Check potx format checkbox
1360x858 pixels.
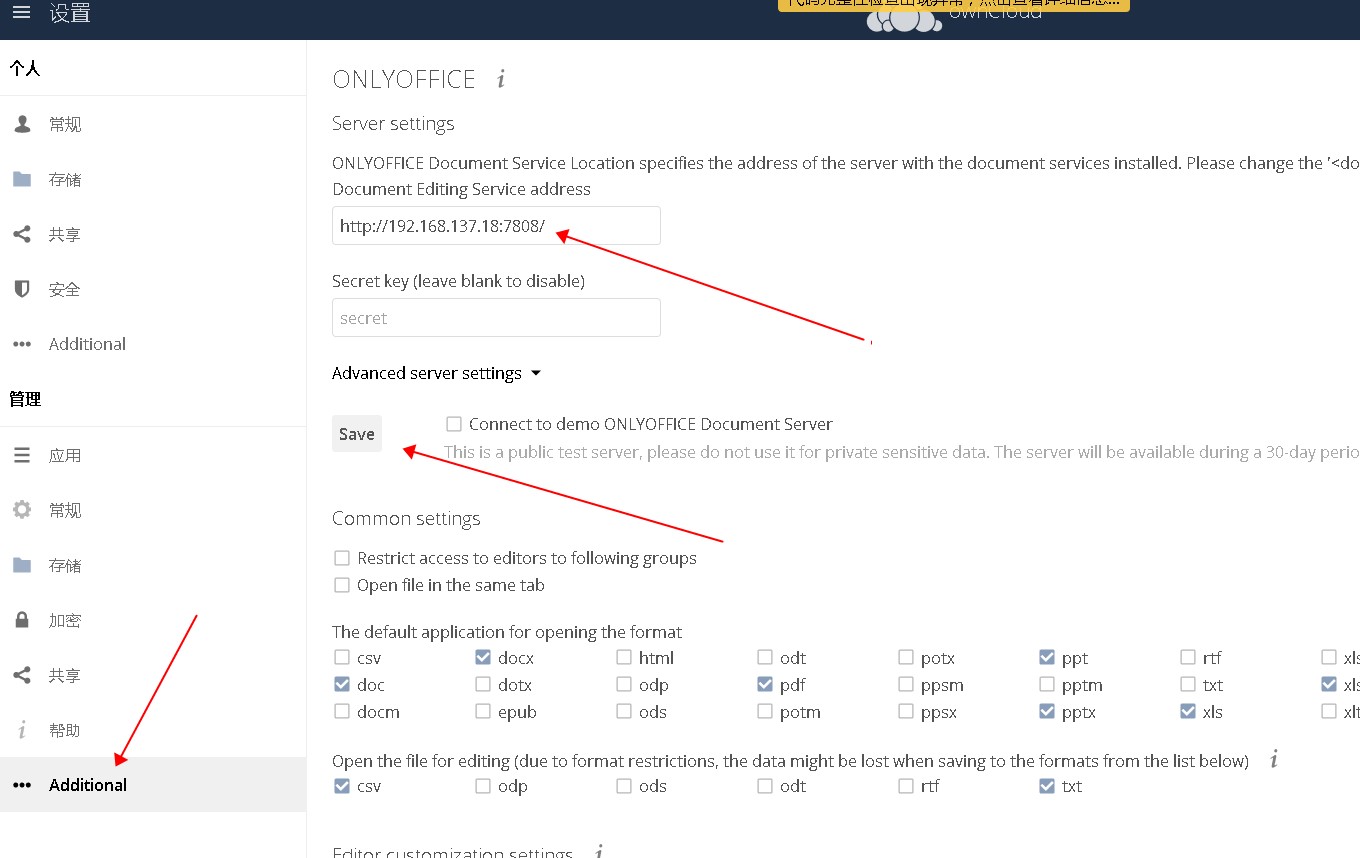pos(906,658)
